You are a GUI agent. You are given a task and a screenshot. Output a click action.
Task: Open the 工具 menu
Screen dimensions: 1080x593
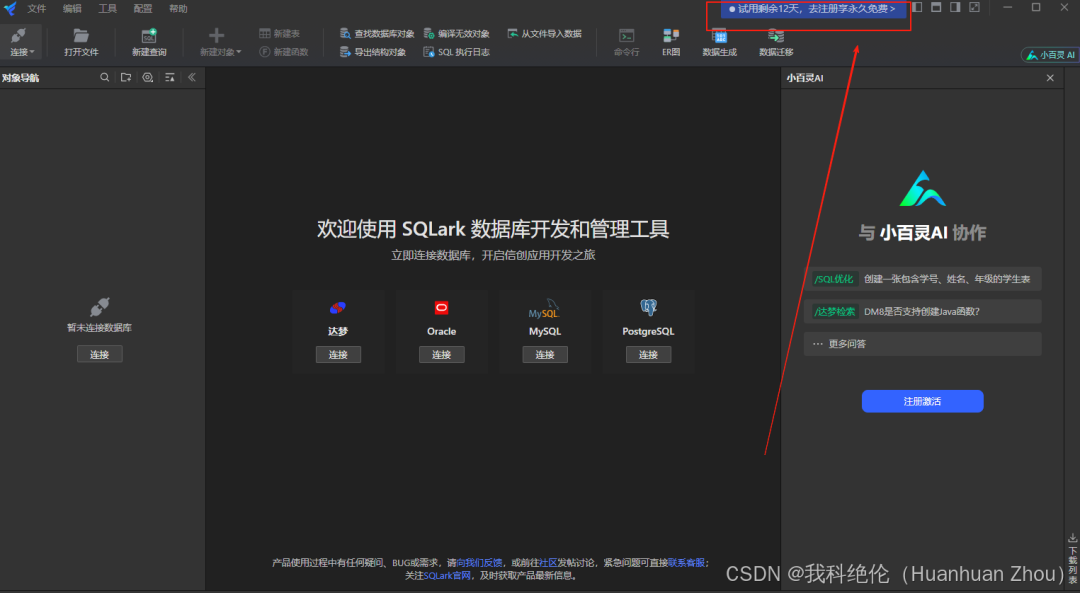point(107,8)
